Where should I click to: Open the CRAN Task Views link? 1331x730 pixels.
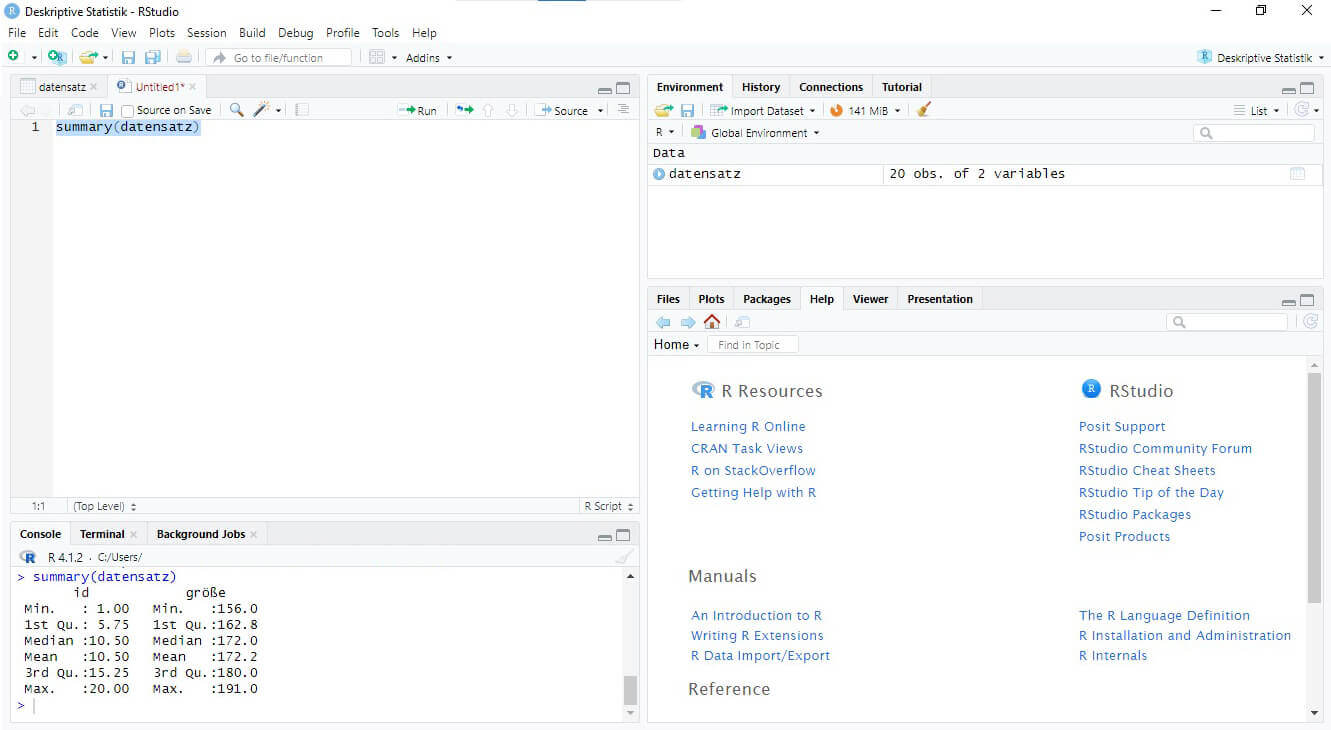(747, 449)
